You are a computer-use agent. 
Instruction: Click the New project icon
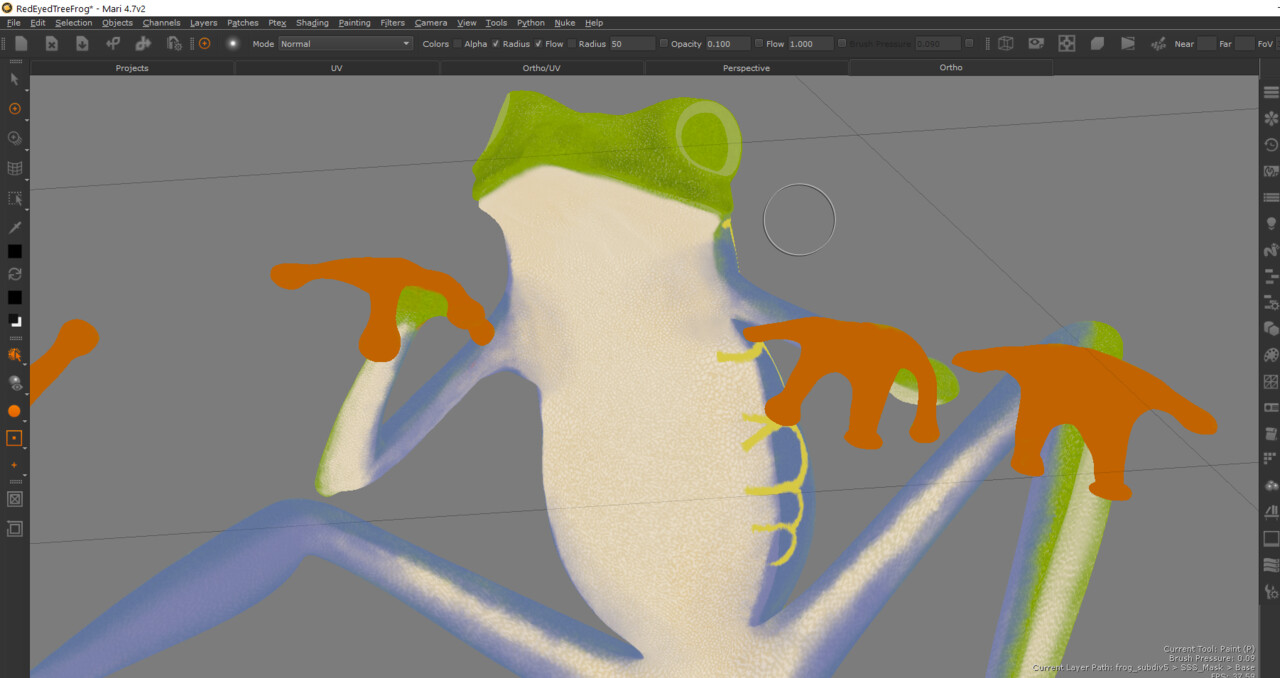(21, 44)
